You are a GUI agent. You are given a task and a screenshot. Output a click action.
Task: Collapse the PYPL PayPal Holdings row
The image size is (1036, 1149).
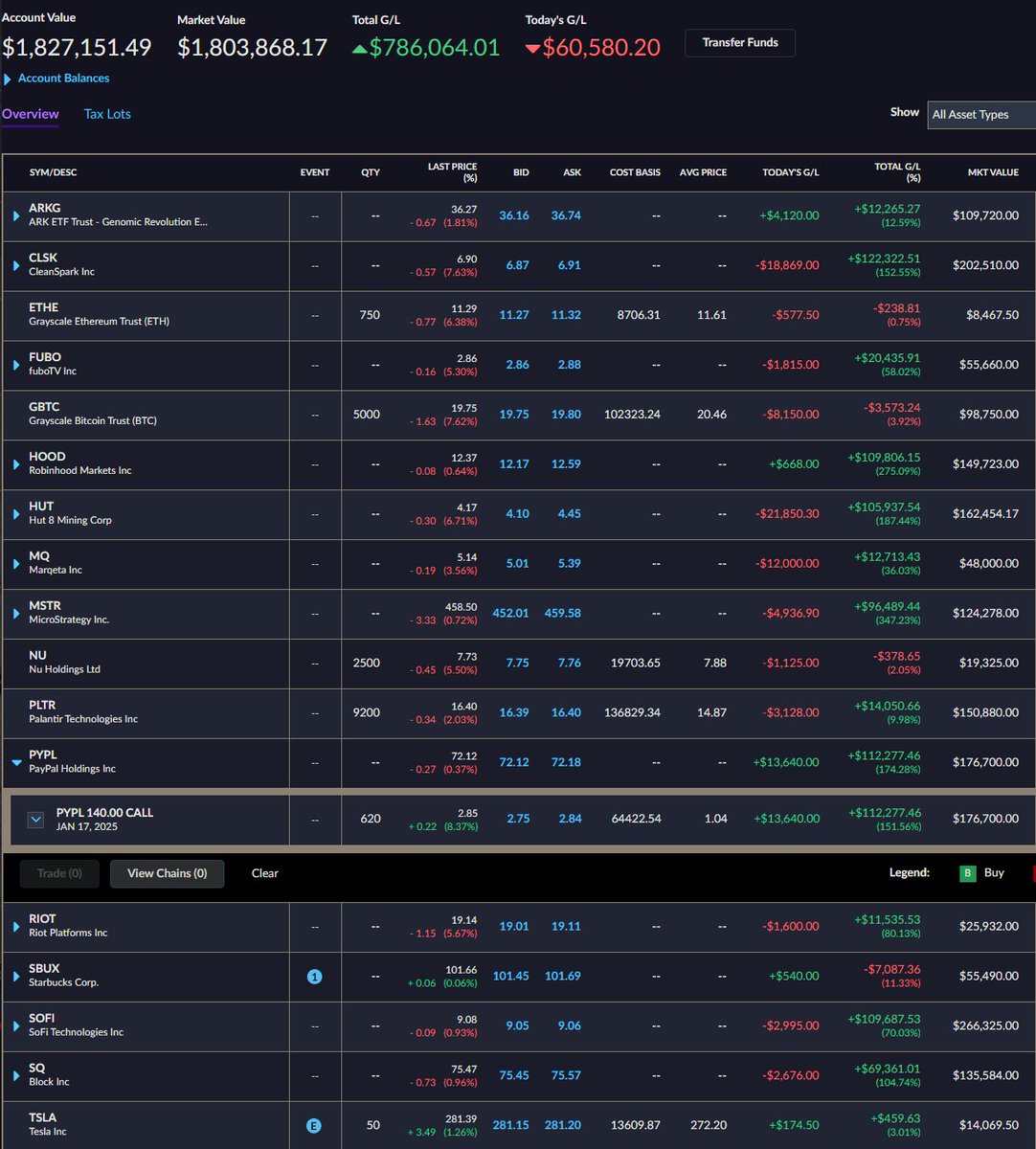click(15, 763)
